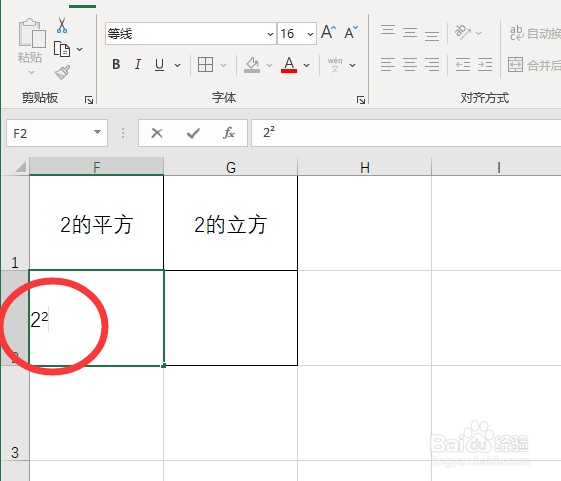Select row 1 header
This screenshot has width=561, height=481.
point(15,223)
